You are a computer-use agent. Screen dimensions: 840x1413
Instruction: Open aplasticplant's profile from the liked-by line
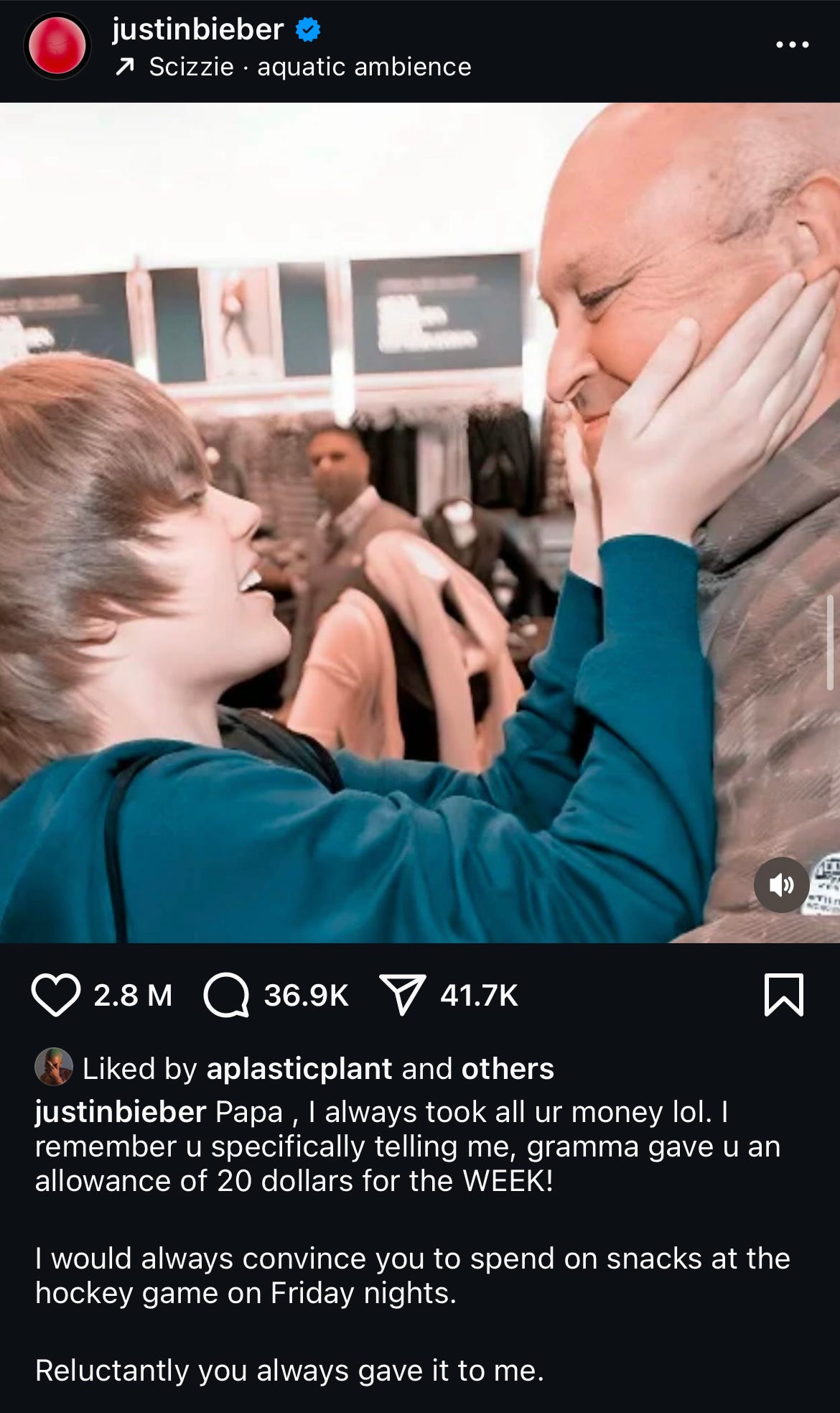tap(299, 1069)
